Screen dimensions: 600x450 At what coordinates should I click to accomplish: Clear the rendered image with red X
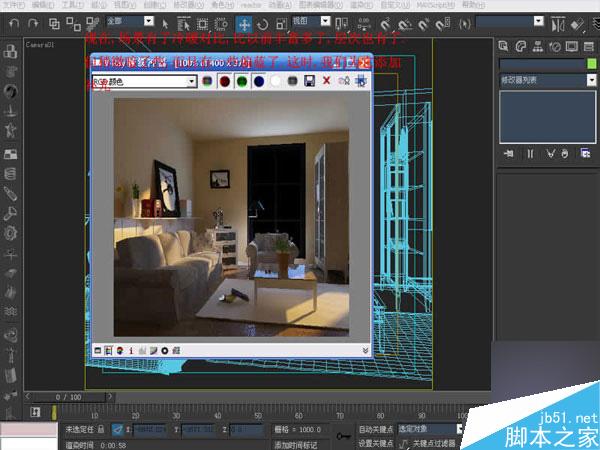tap(326, 81)
